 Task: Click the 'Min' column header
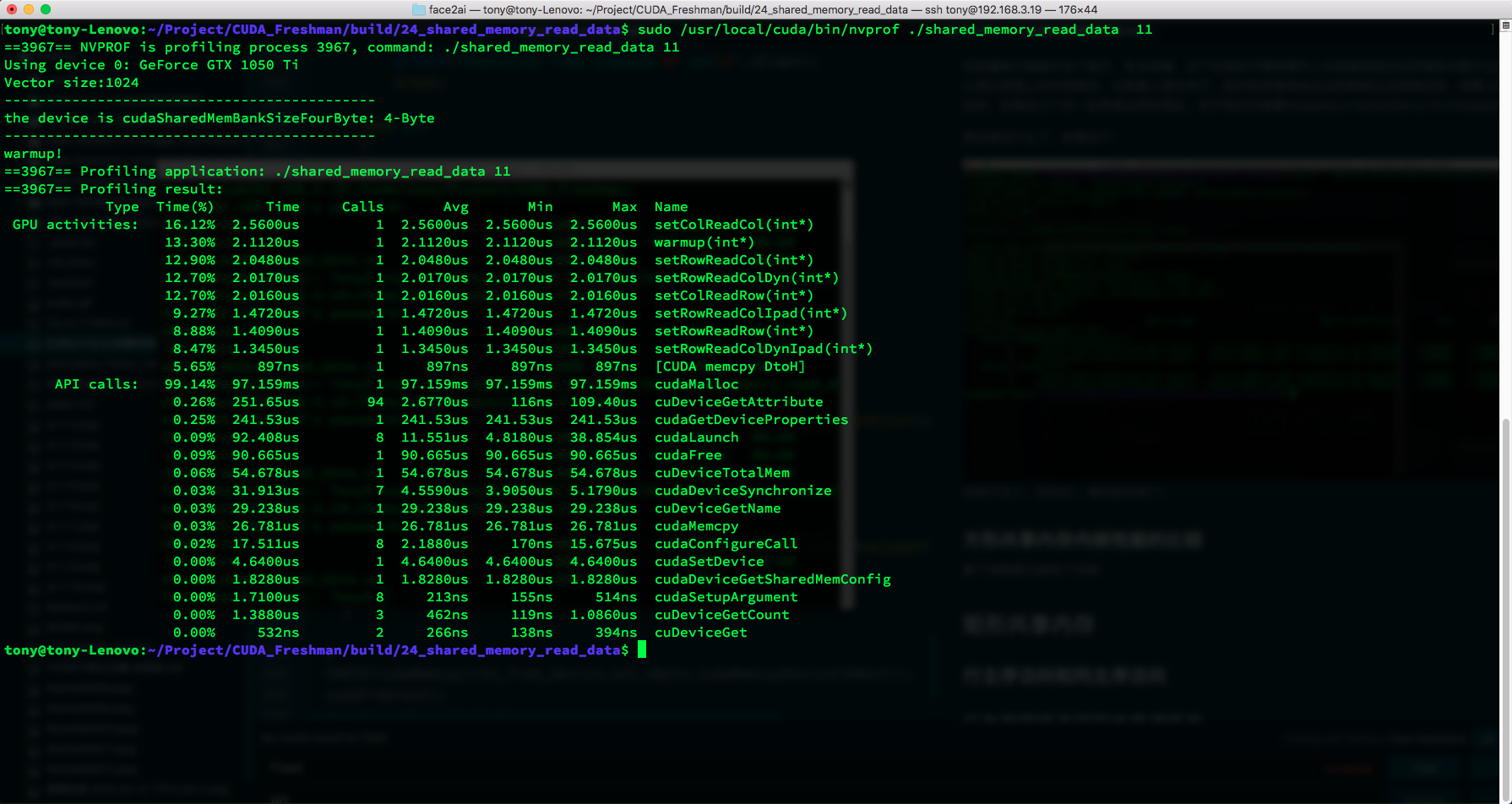[540, 207]
